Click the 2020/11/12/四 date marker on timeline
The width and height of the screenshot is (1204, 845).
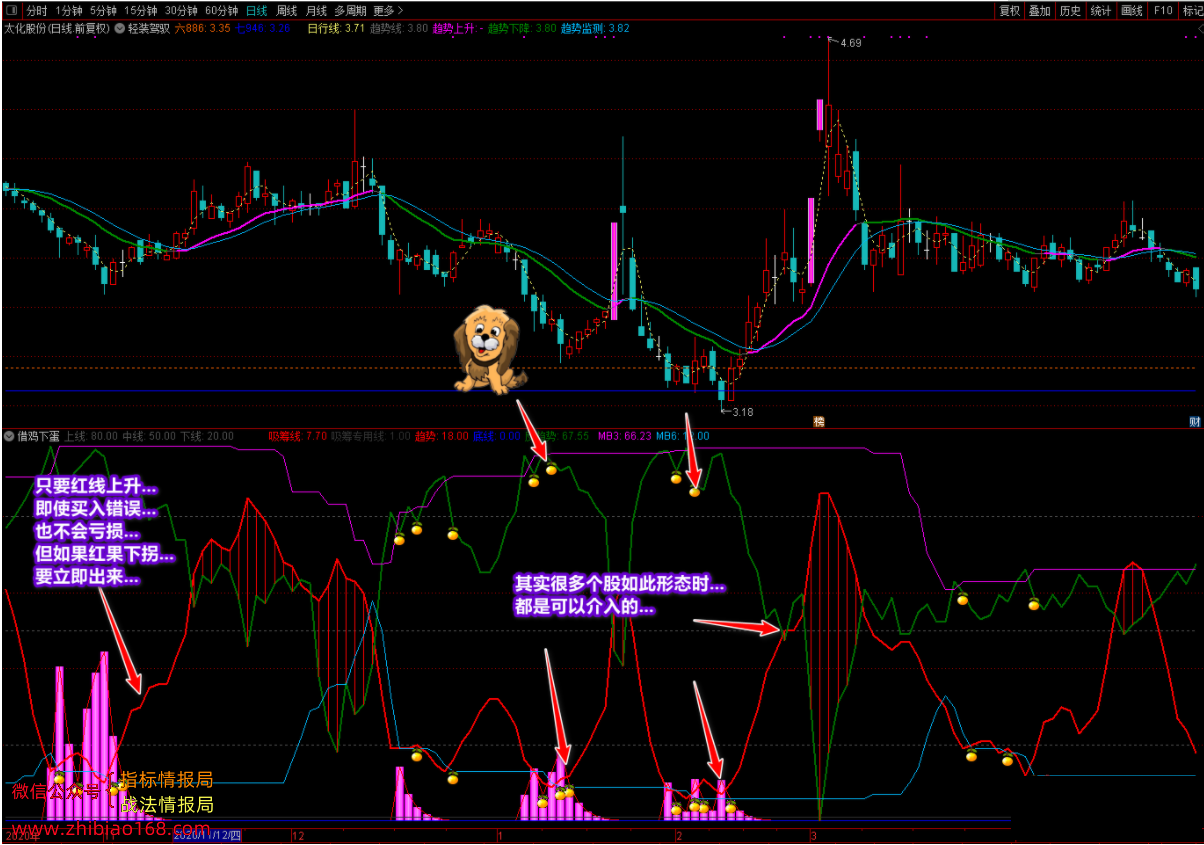[x=208, y=834]
